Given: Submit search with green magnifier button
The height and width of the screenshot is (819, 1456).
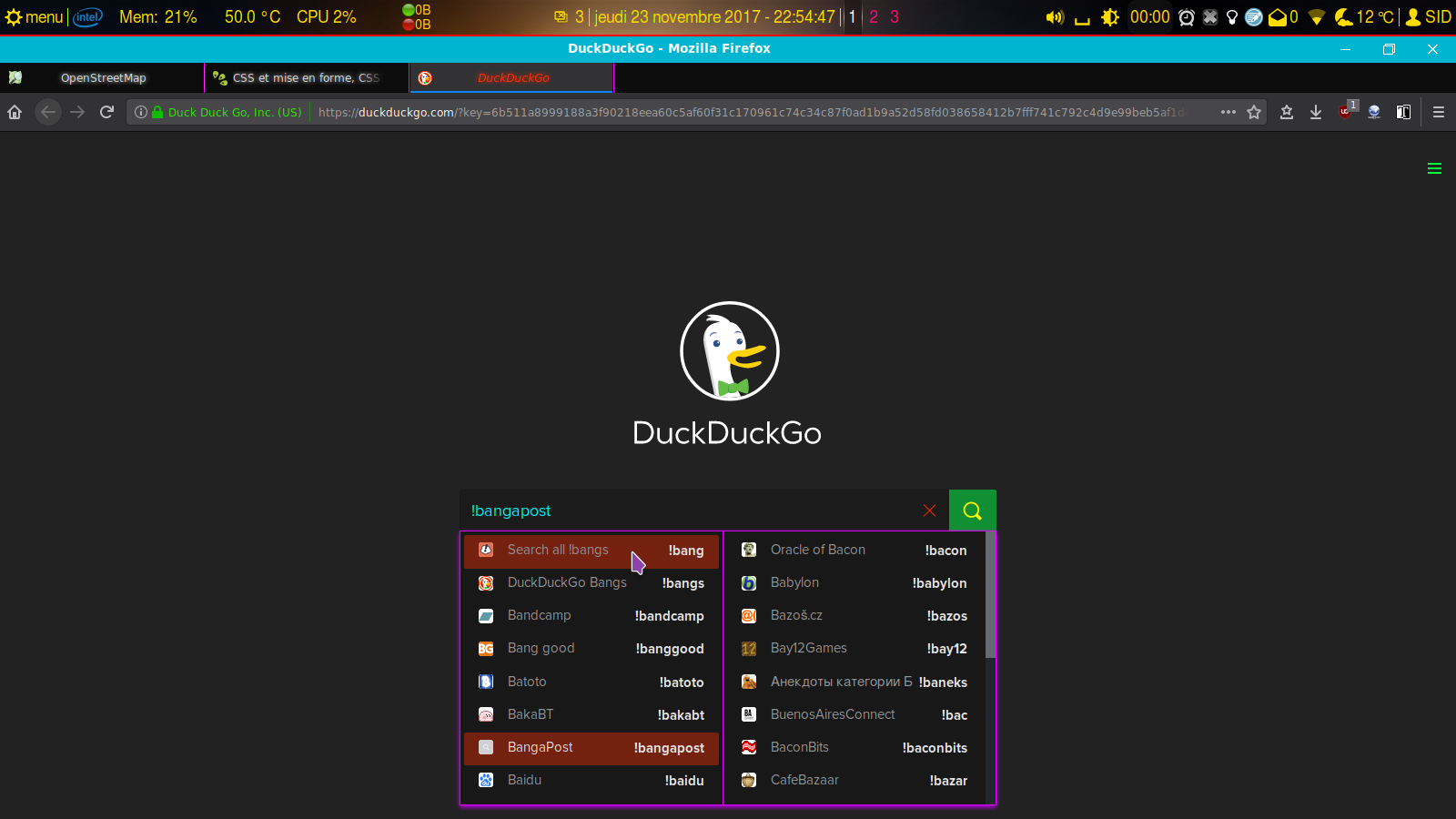Looking at the screenshot, I should (973, 511).
